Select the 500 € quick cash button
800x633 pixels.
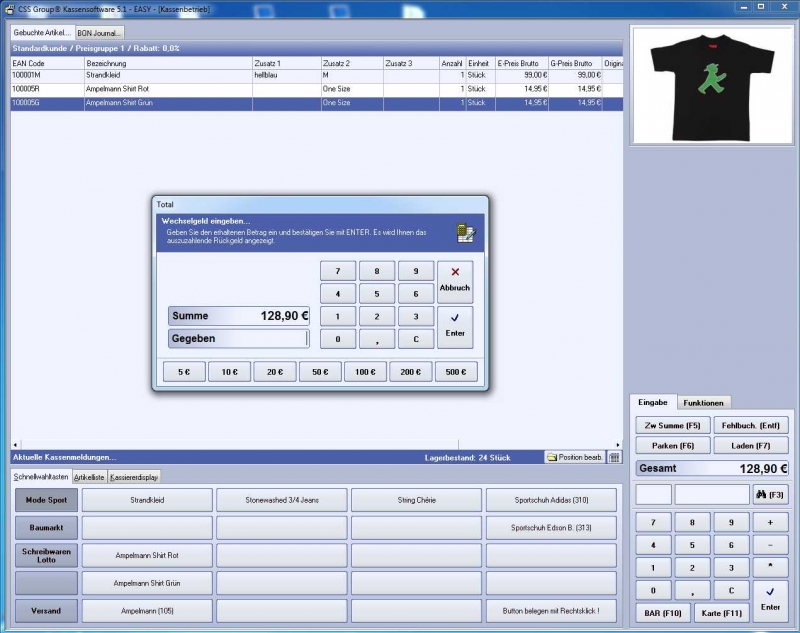[x=456, y=372]
